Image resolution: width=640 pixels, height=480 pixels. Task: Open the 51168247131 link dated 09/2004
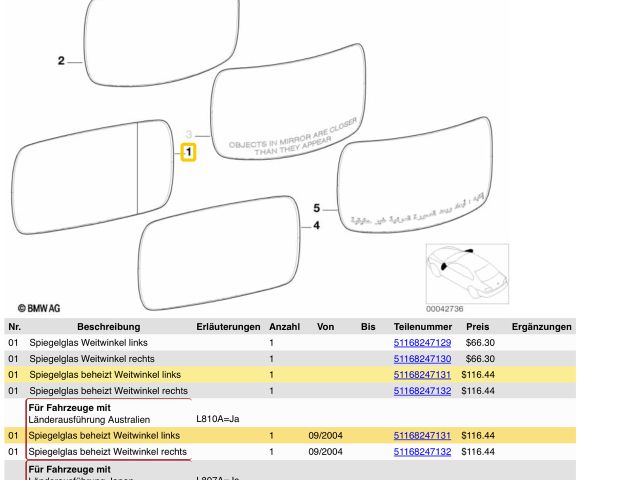[422, 436]
